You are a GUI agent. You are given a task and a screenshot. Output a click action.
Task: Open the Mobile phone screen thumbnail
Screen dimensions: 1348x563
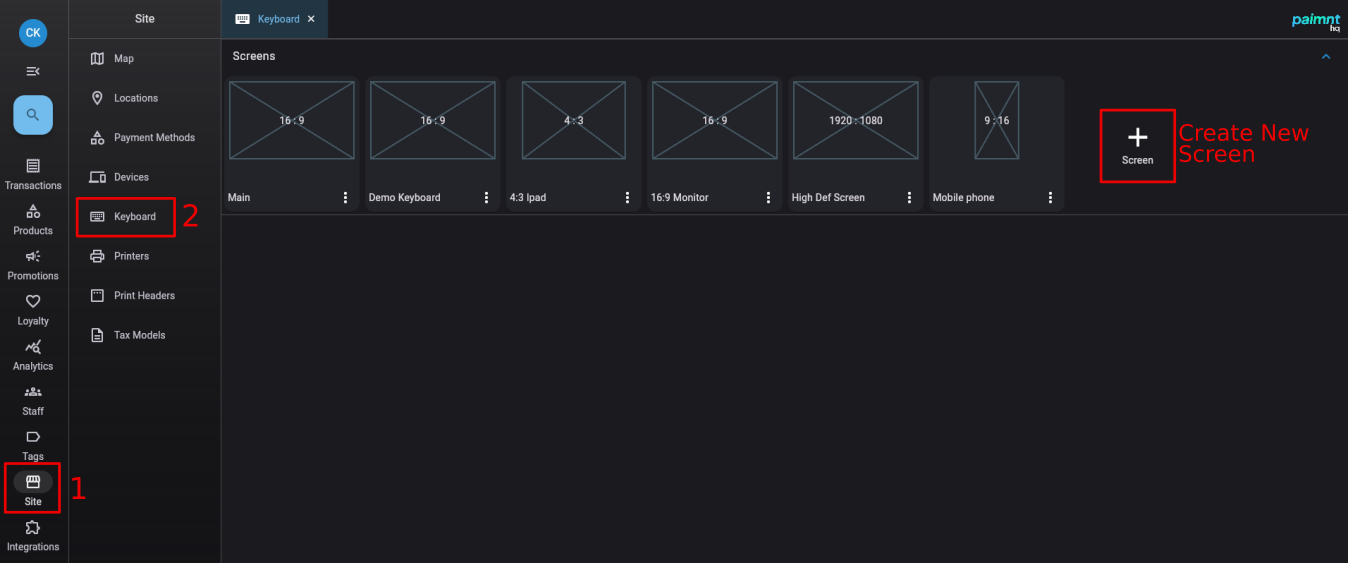pos(996,120)
